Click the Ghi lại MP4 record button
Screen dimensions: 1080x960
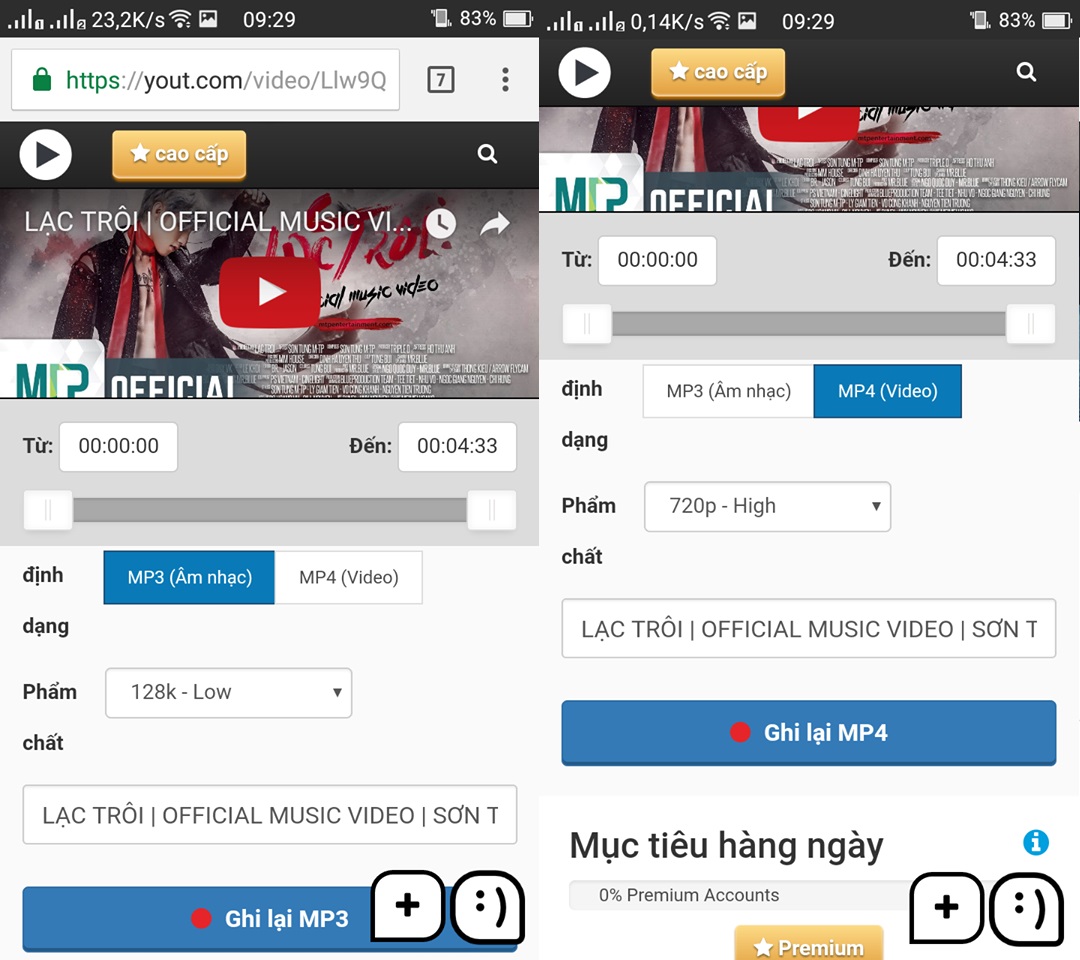point(809,733)
